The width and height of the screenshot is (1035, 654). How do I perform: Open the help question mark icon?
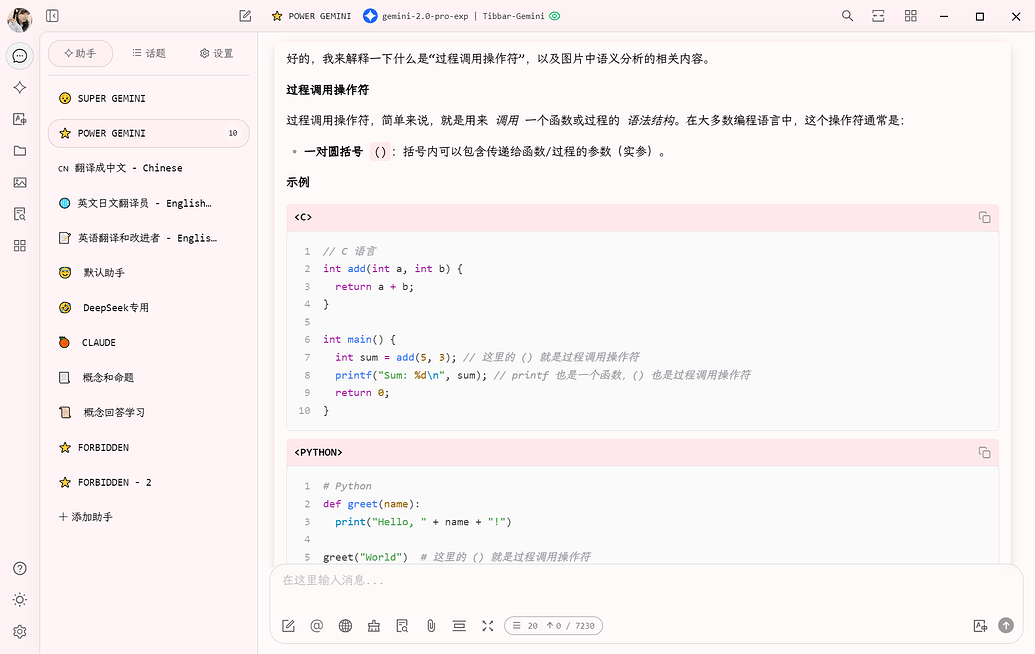point(20,568)
